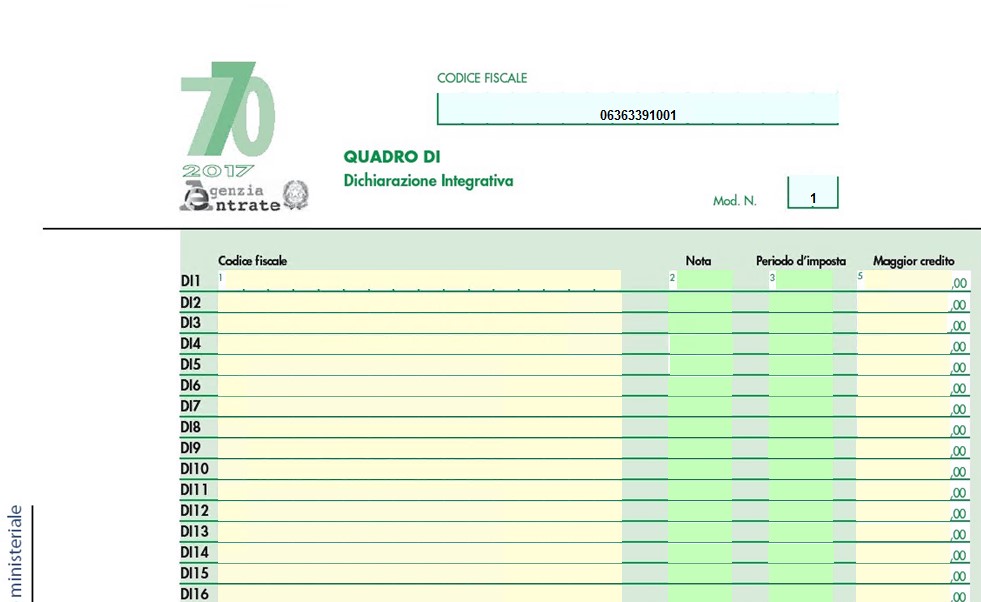
Task: Select the DI15 Maggior credito field
Action: tap(913, 573)
